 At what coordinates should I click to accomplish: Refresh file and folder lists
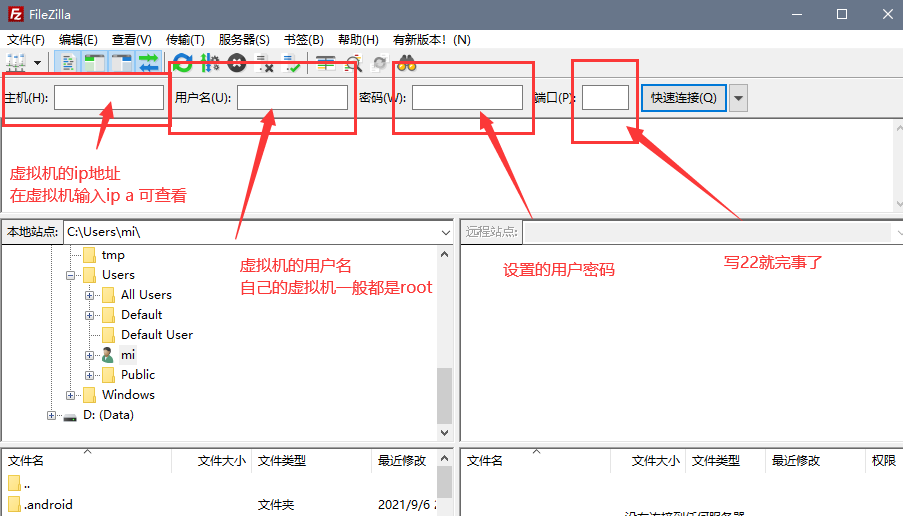(183, 63)
